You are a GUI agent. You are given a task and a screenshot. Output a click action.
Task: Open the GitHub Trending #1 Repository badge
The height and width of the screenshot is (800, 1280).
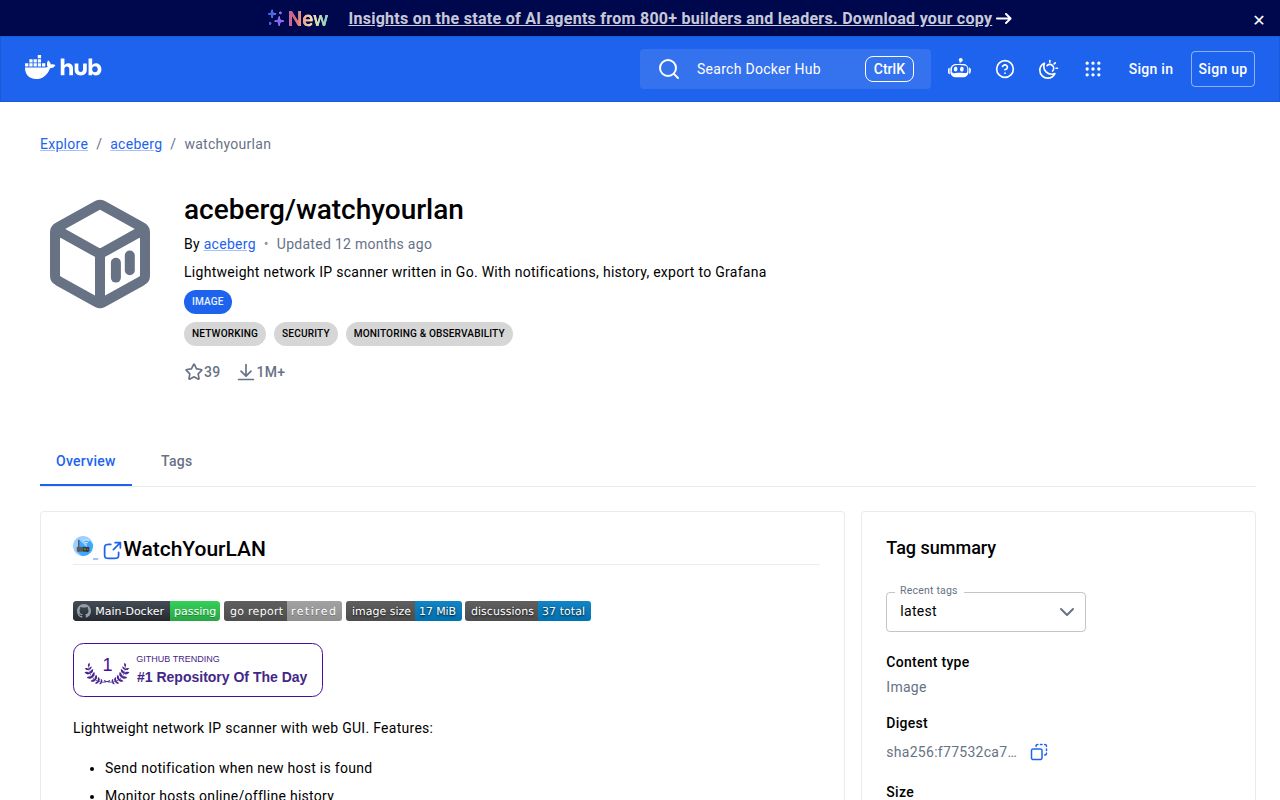tap(198, 670)
